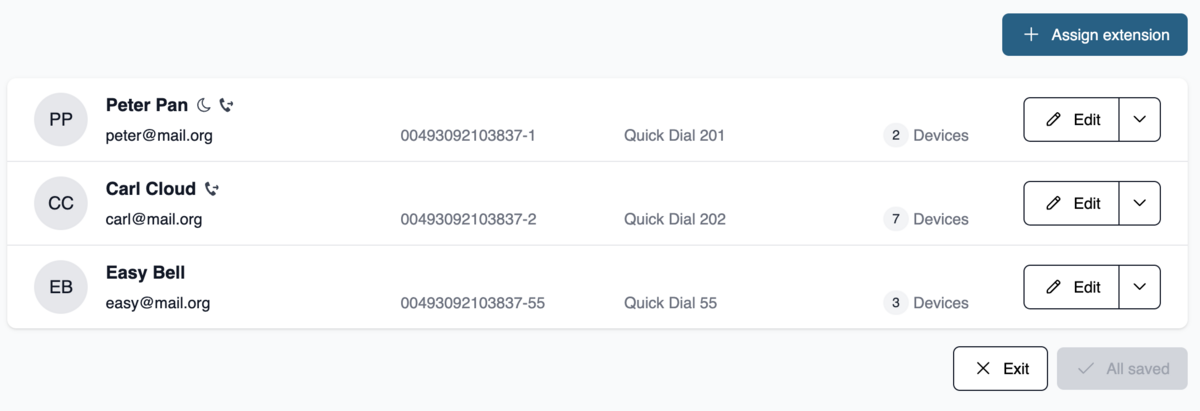Click number 00493092103837-2
The height and width of the screenshot is (411, 1200).
click(468, 219)
